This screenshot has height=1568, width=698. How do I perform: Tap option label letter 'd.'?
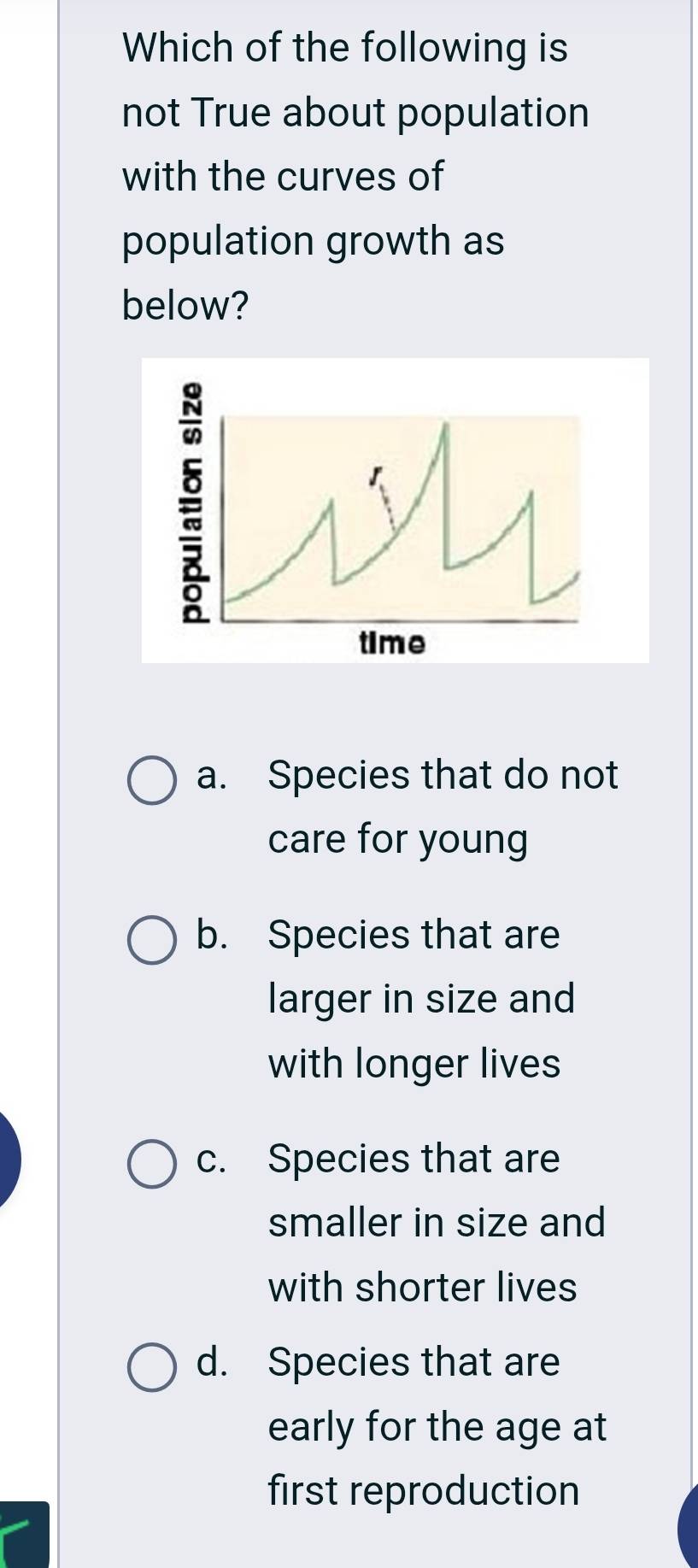click(213, 1365)
